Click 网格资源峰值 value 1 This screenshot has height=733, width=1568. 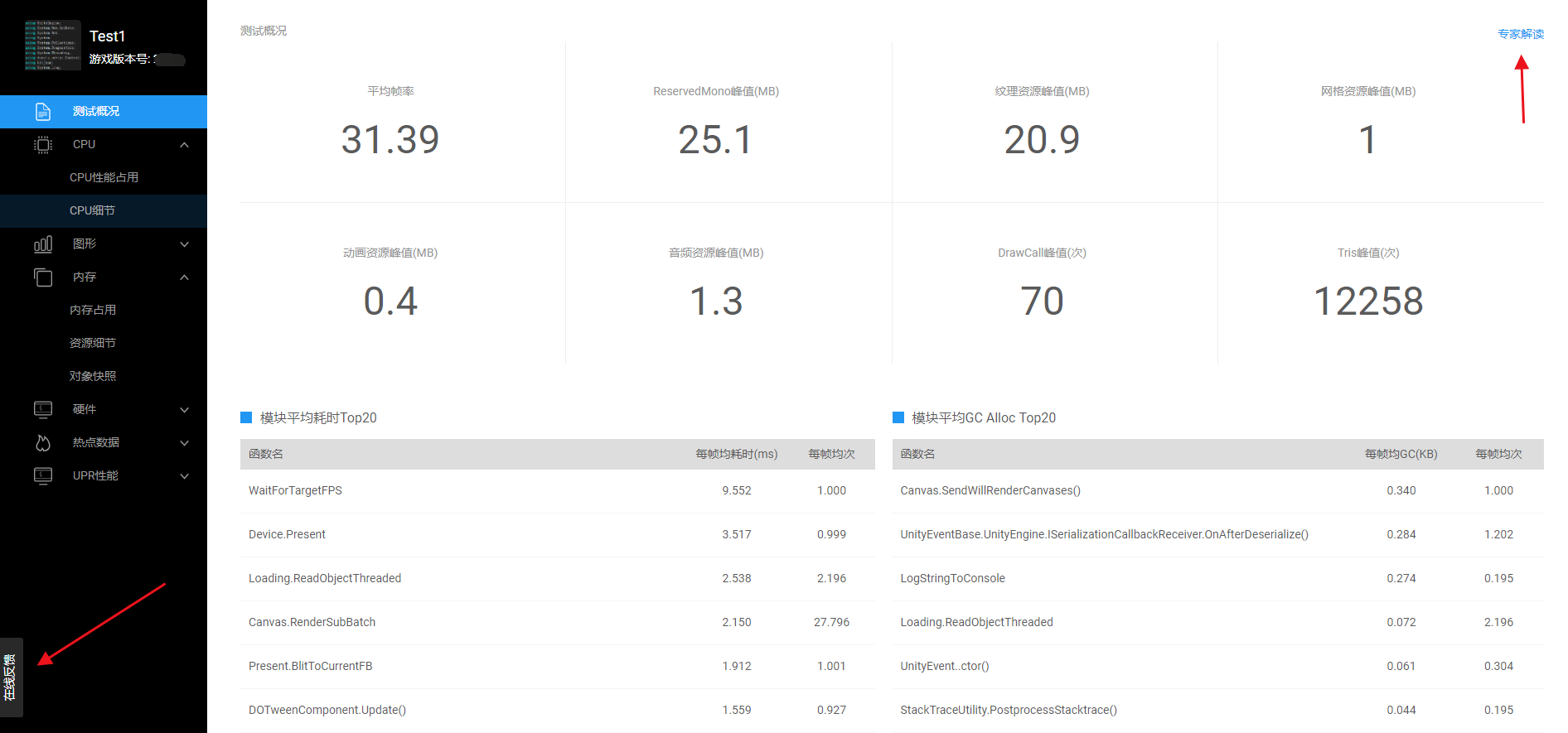[1368, 139]
